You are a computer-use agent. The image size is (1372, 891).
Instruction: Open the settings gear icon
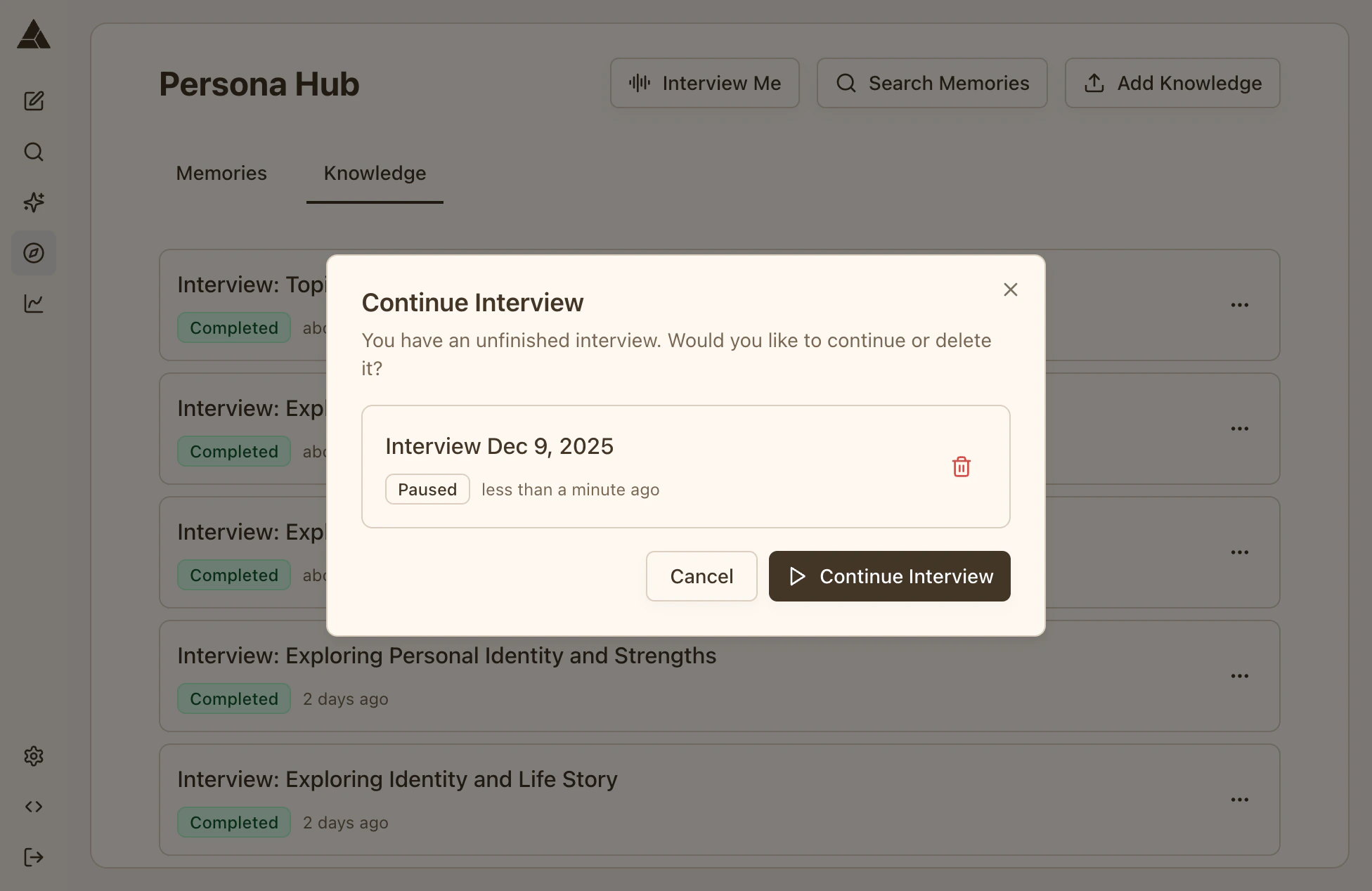pos(34,756)
